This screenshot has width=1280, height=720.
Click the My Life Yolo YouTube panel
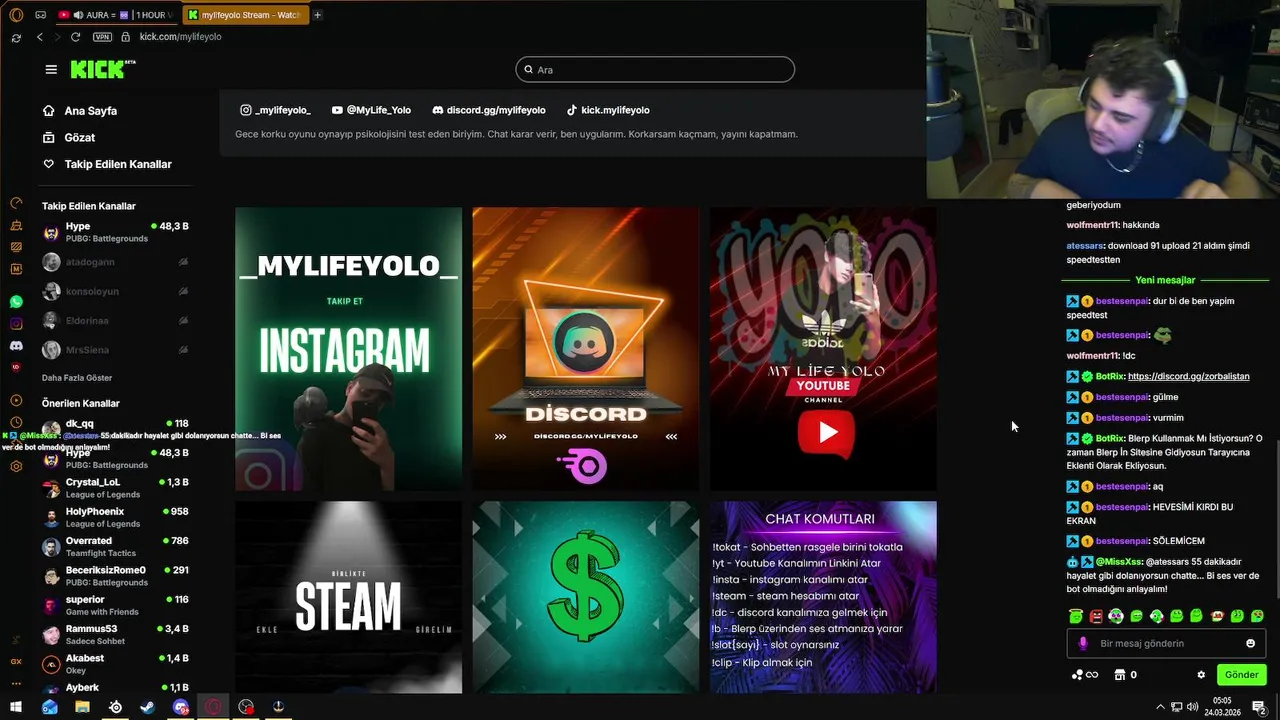click(x=823, y=349)
